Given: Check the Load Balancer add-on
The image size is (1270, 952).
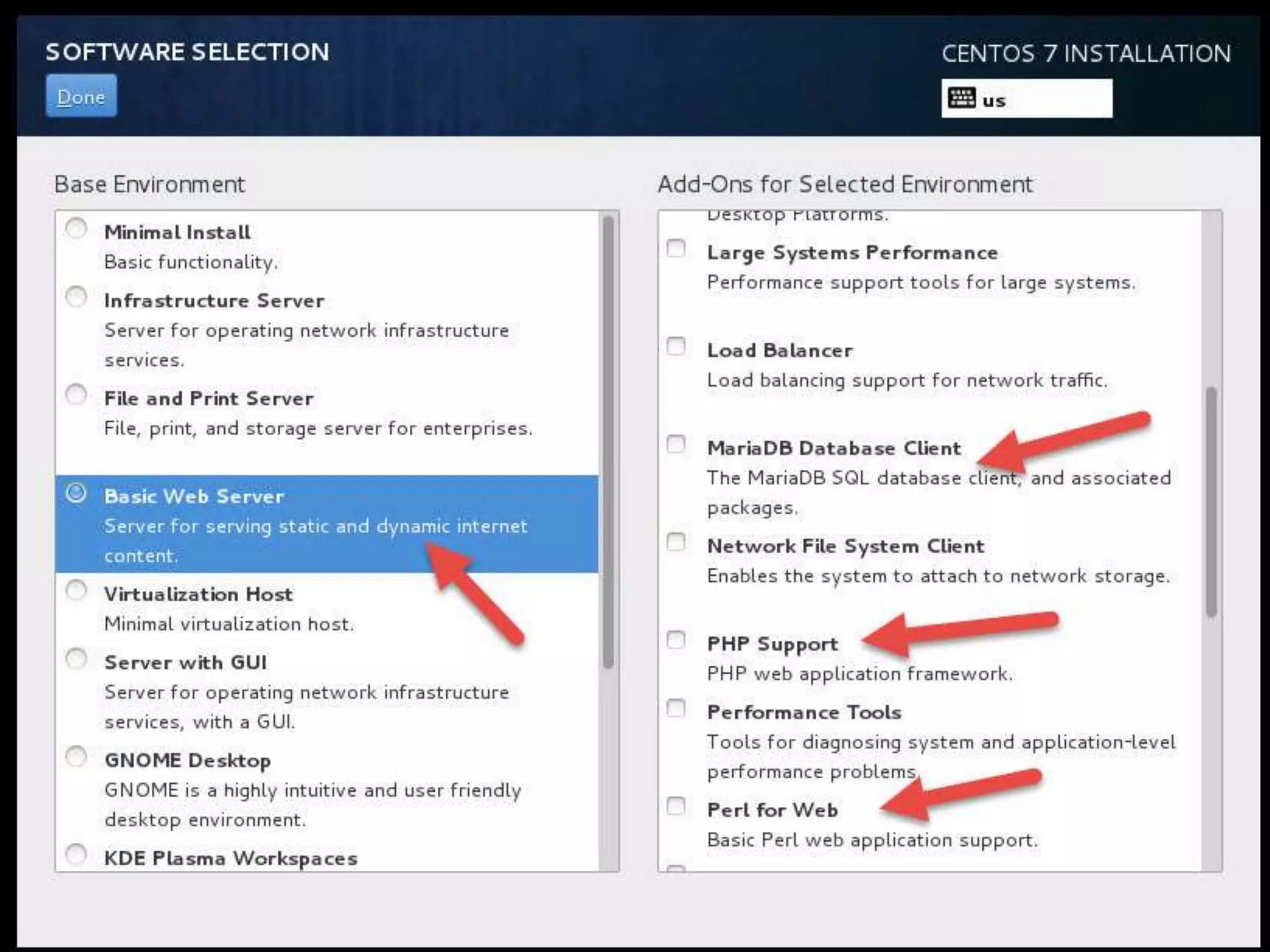Looking at the screenshot, I should coord(676,346).
